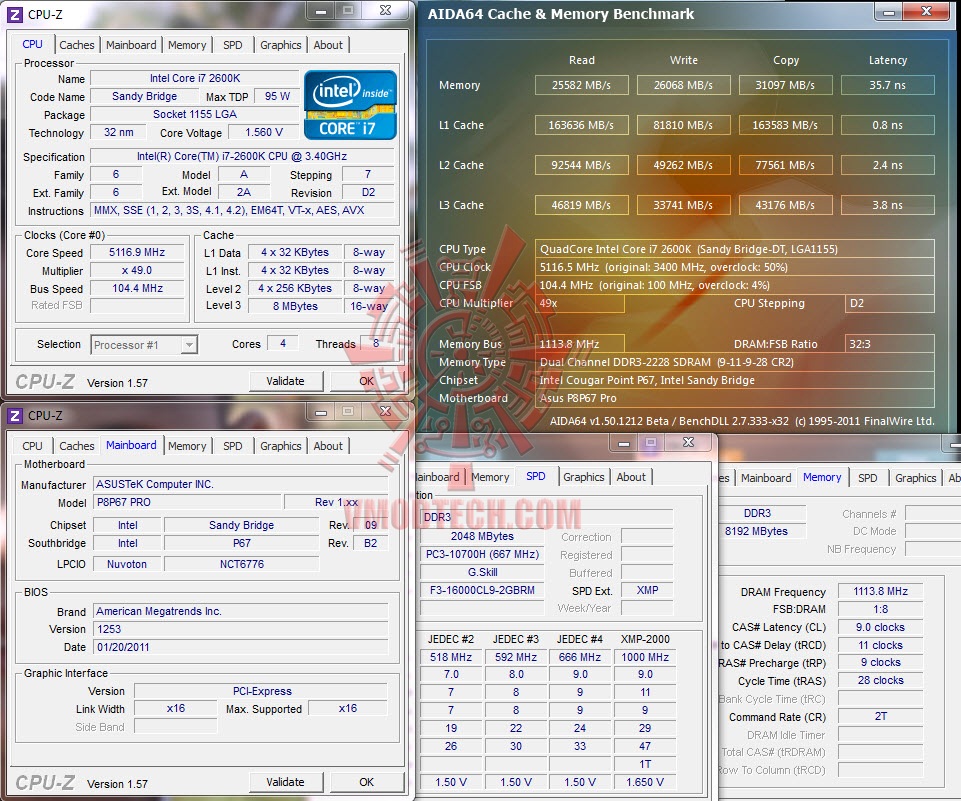Open About tab in the SPD CPU-Z window
This screenshot has height=801, width=961.
pos(631,477)
